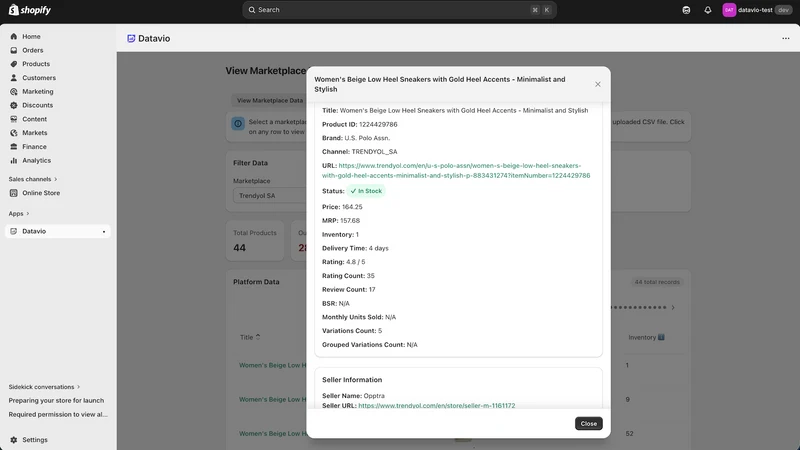Open 'Preparing your store for launch' conversation
Viewport: 800px width, 450px height.
pos(56,401)
